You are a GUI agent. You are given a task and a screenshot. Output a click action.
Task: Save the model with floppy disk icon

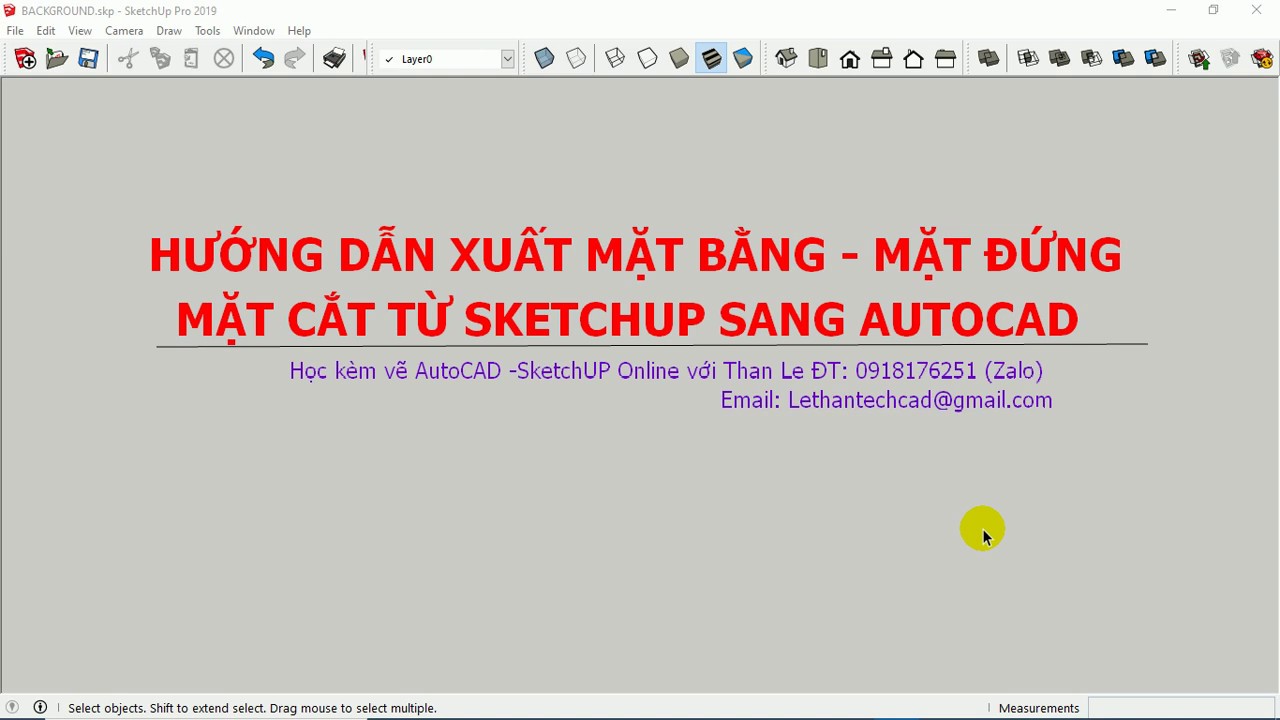point(89,59)
